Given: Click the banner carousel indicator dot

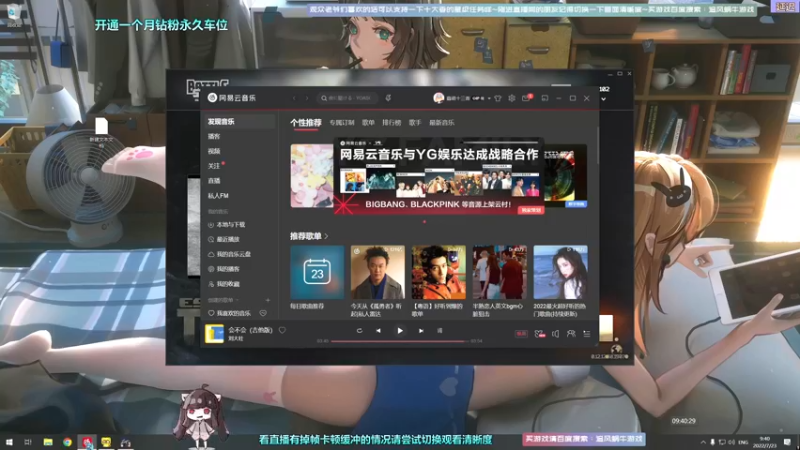Looking at the screenshot, I should point(424,222).
